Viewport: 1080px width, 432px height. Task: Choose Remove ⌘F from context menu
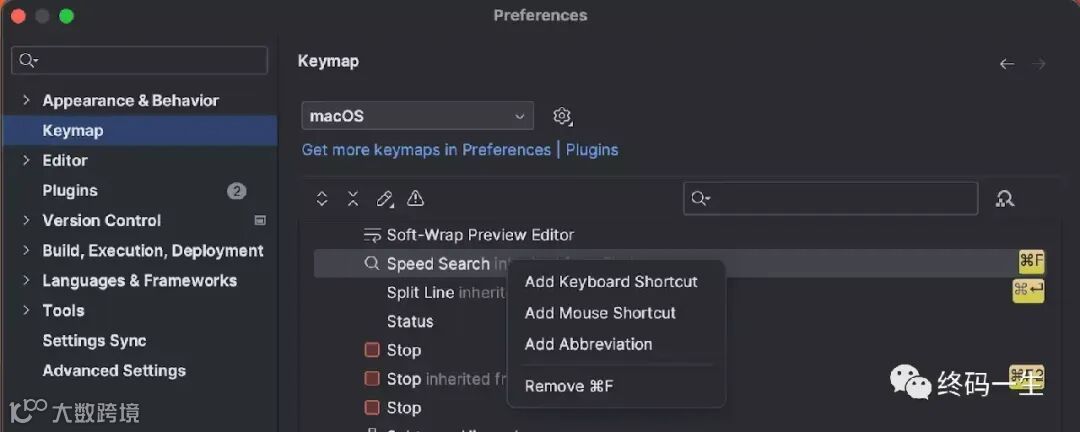pos(569,387)
